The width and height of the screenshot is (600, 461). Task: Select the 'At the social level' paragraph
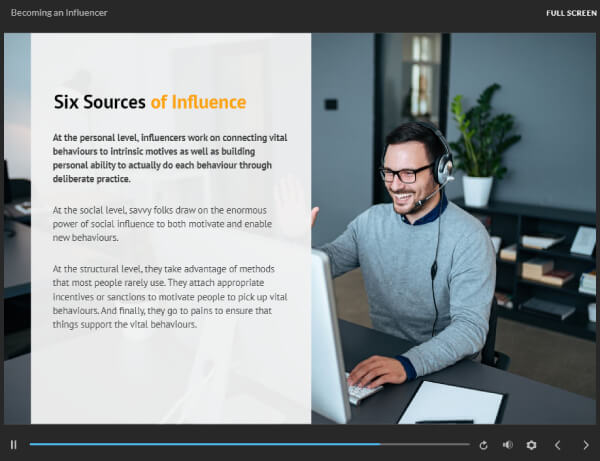pos(162,224)
